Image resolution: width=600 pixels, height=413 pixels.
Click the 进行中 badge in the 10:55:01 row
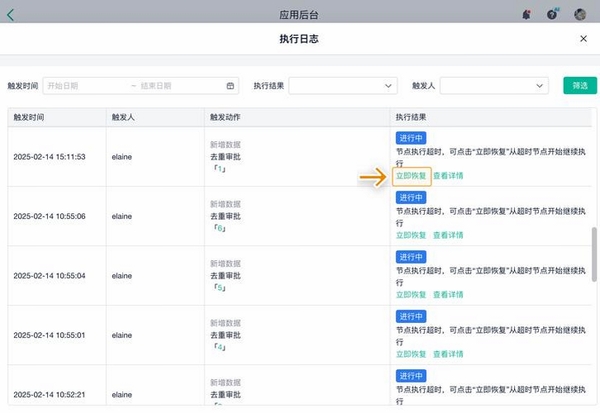point(411,317)
